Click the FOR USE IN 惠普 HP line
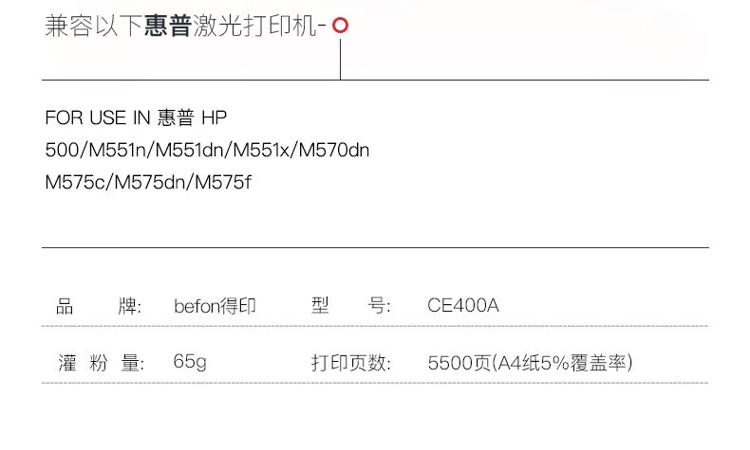 [136, 118]
